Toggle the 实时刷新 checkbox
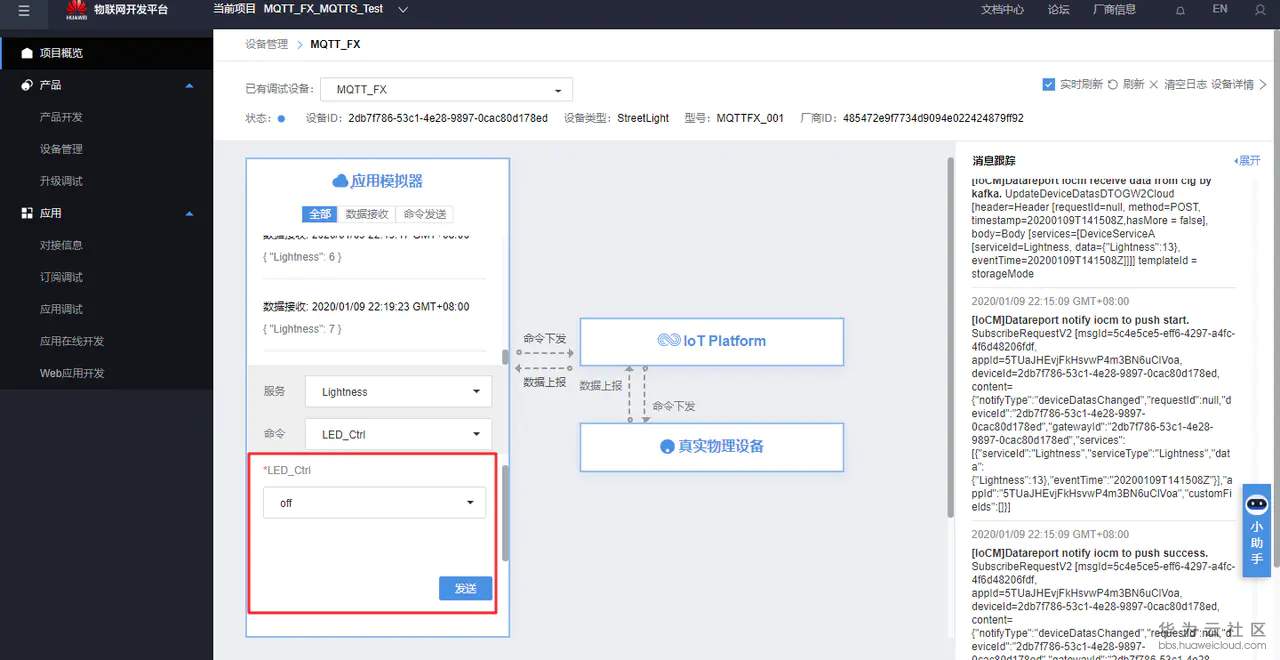The image size is (1280, 660). (1049, 85)
